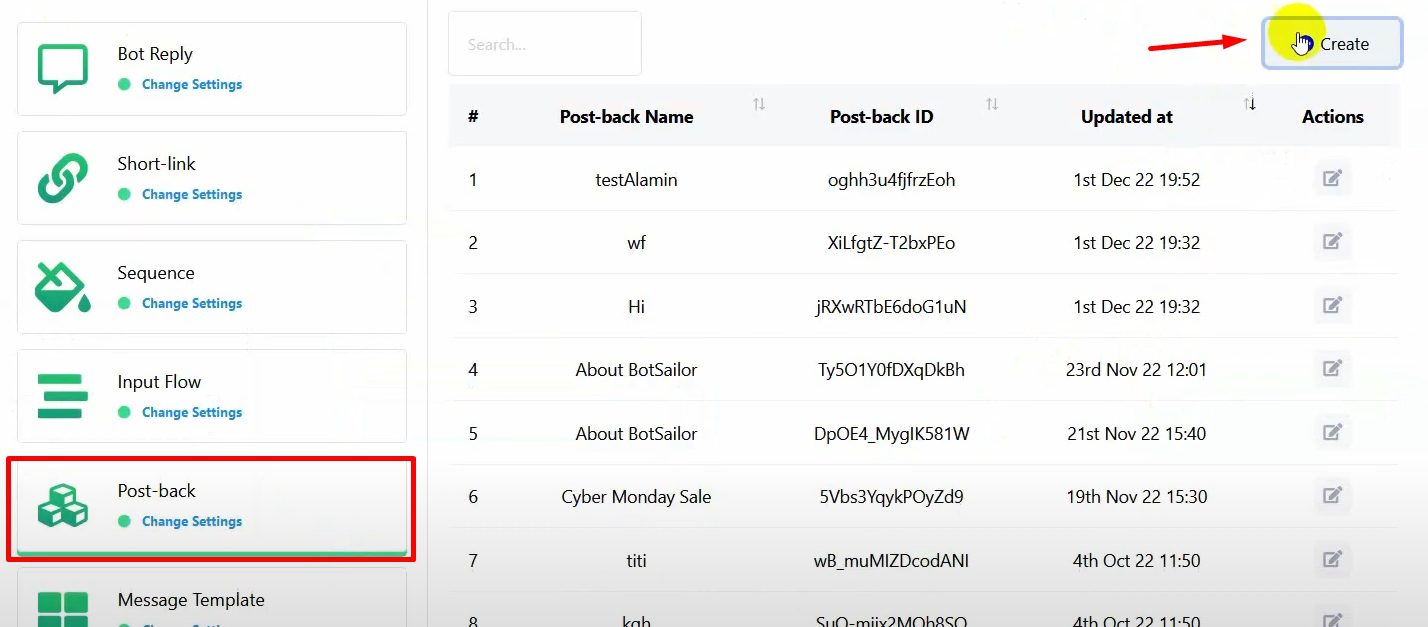Click the Short-link chain icon
This screenshot has height=627, width=1428.
[x=62, y=178]
